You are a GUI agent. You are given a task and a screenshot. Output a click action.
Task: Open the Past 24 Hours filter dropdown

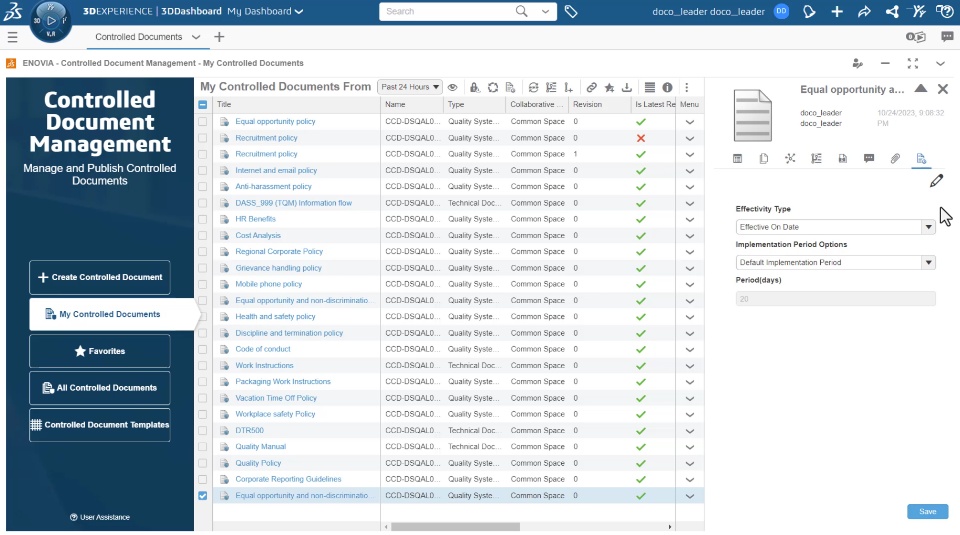(x=410, y=87)
